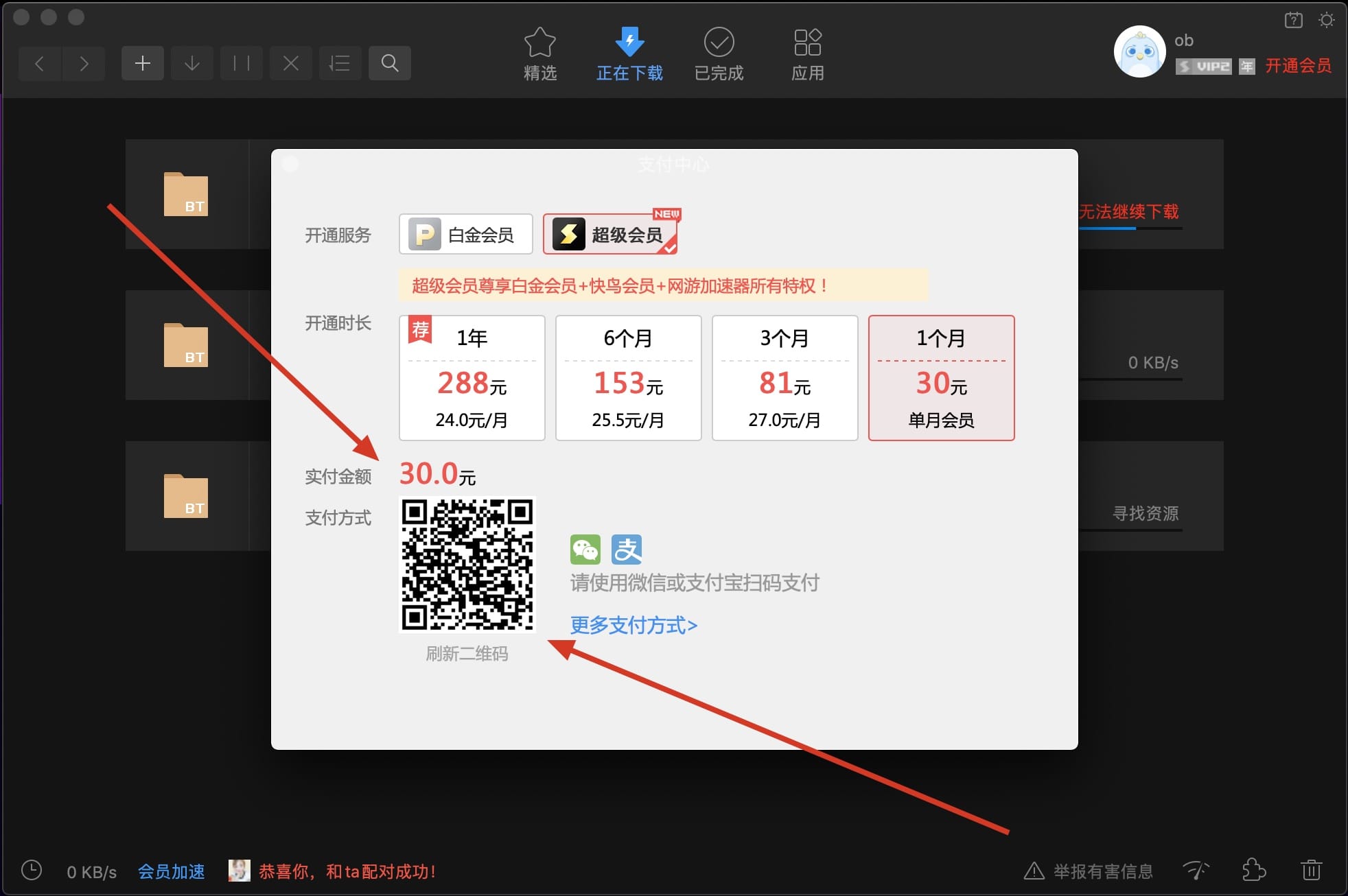The width and height of the screenshot is (1348, 896).
Task: Pause downloads with the pause icon
Action: coord(242,64)
